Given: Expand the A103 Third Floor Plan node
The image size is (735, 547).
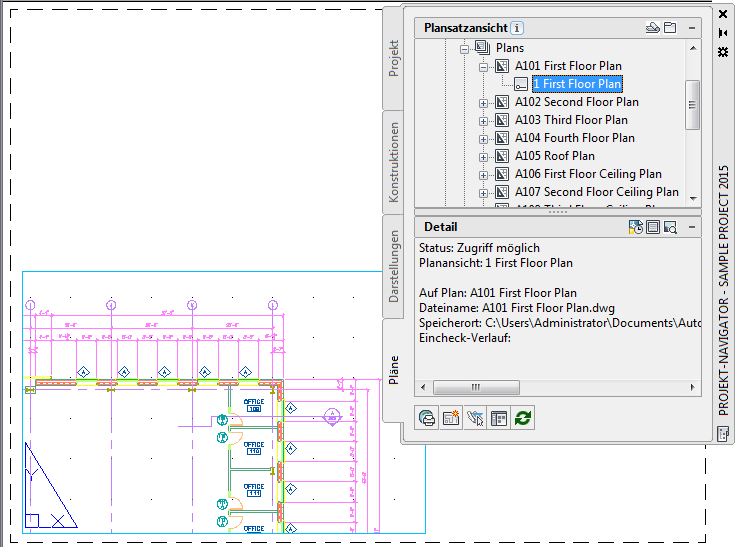Looking at the screenshot, I should pyautogui.click(x=483, y=121).
